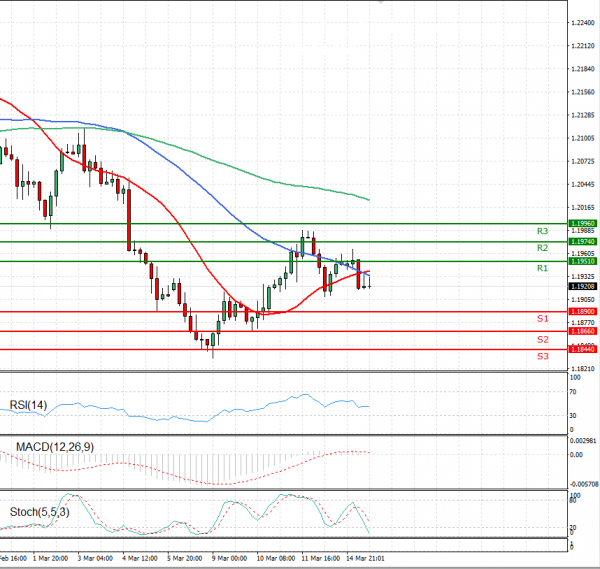This screenshot has width=600, height=569.
Task: Click the 1.22400 price axis label
Action: point(583,23)
